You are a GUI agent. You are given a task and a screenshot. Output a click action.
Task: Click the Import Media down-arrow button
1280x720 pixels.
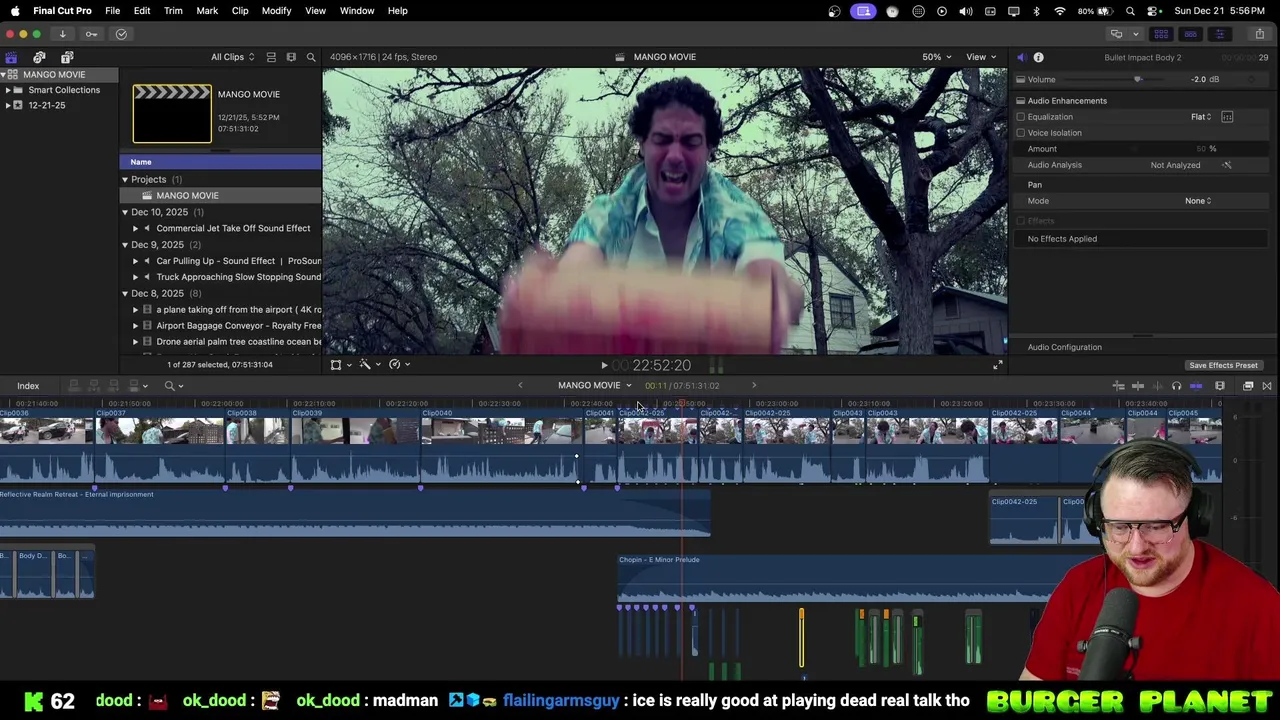pos(62,34)
